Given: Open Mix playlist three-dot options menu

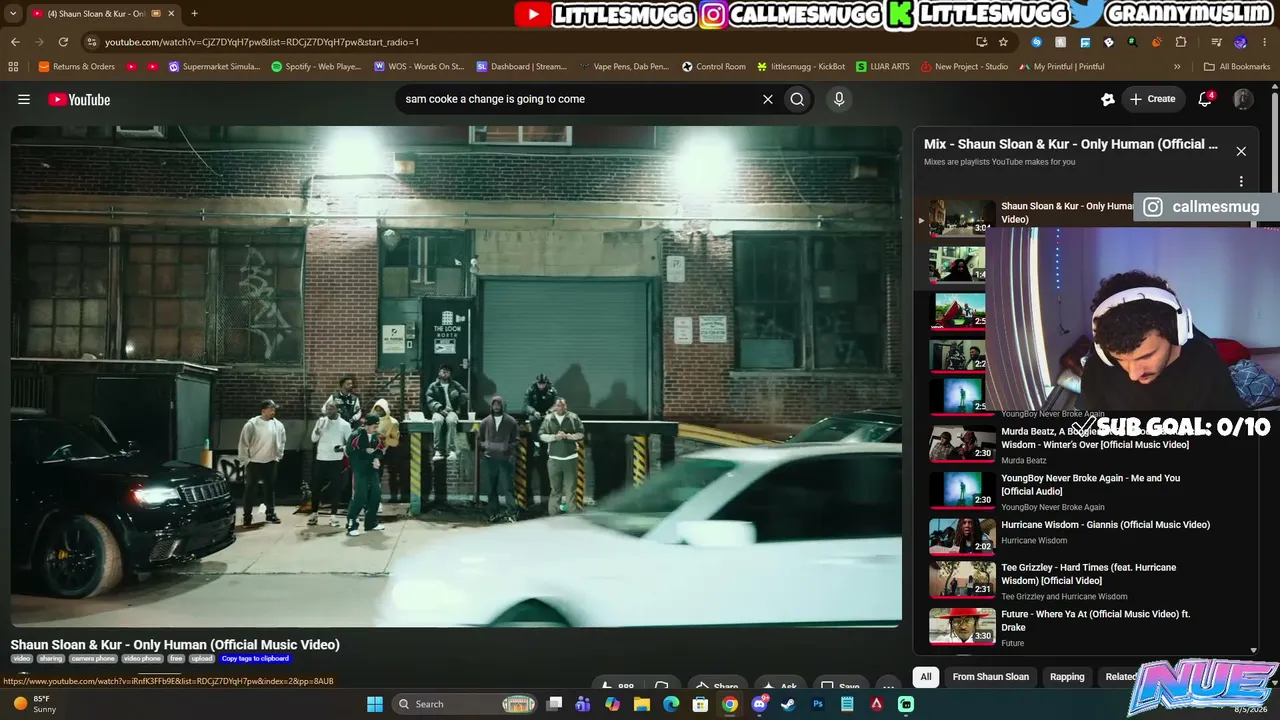Looking at the screenshot, I should click(x=1241, y=181).
